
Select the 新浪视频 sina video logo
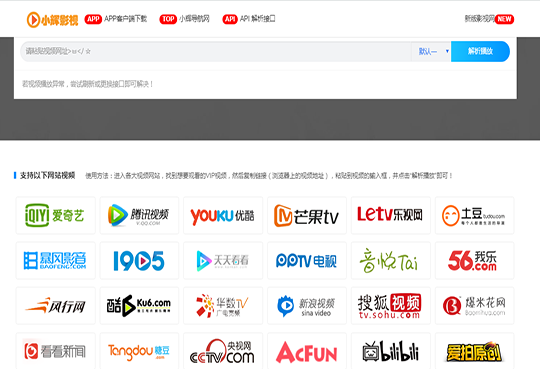[x=307, y=306]
